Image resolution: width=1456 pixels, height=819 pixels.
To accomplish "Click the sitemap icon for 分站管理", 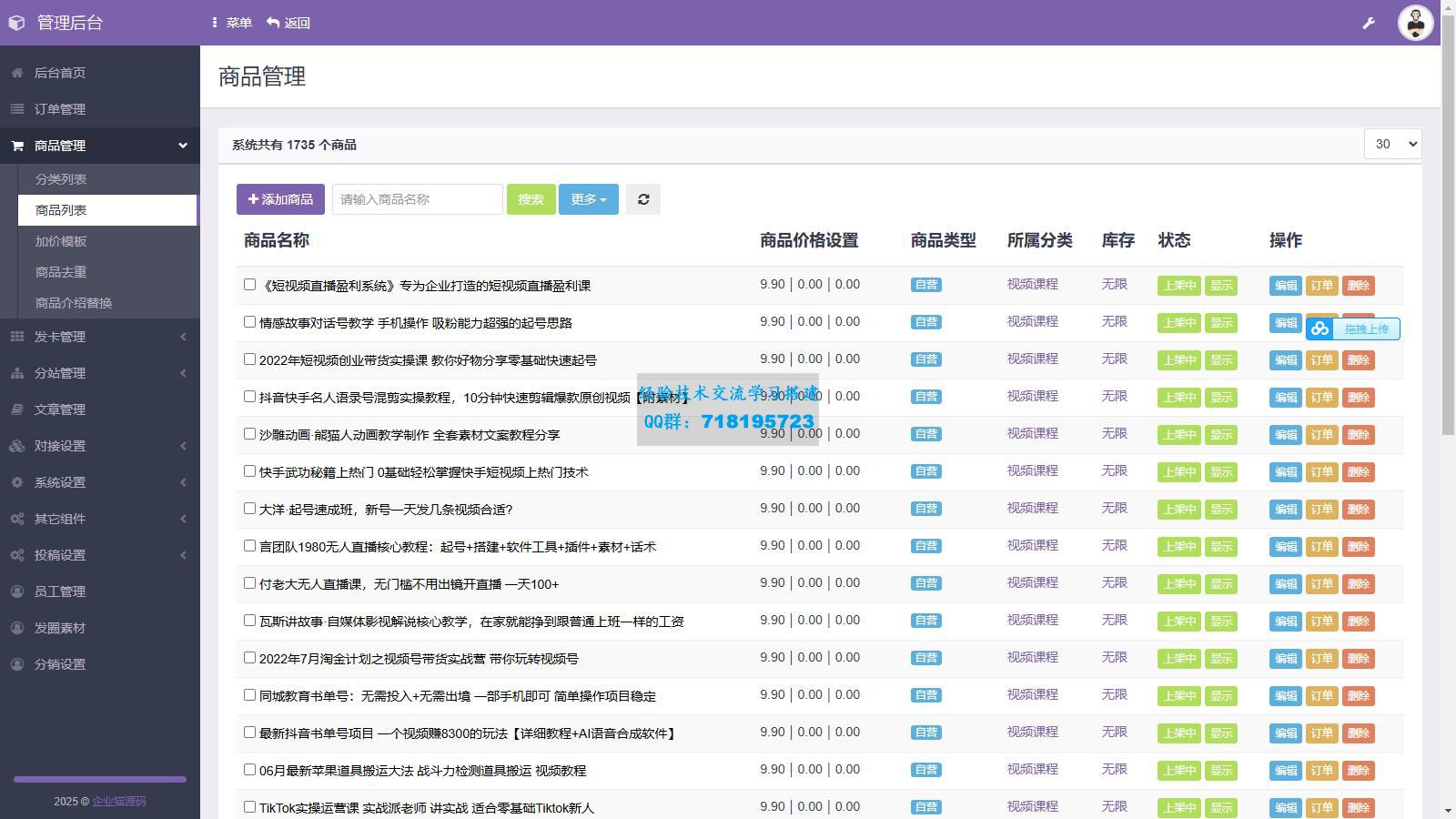I will click(17, 373).
